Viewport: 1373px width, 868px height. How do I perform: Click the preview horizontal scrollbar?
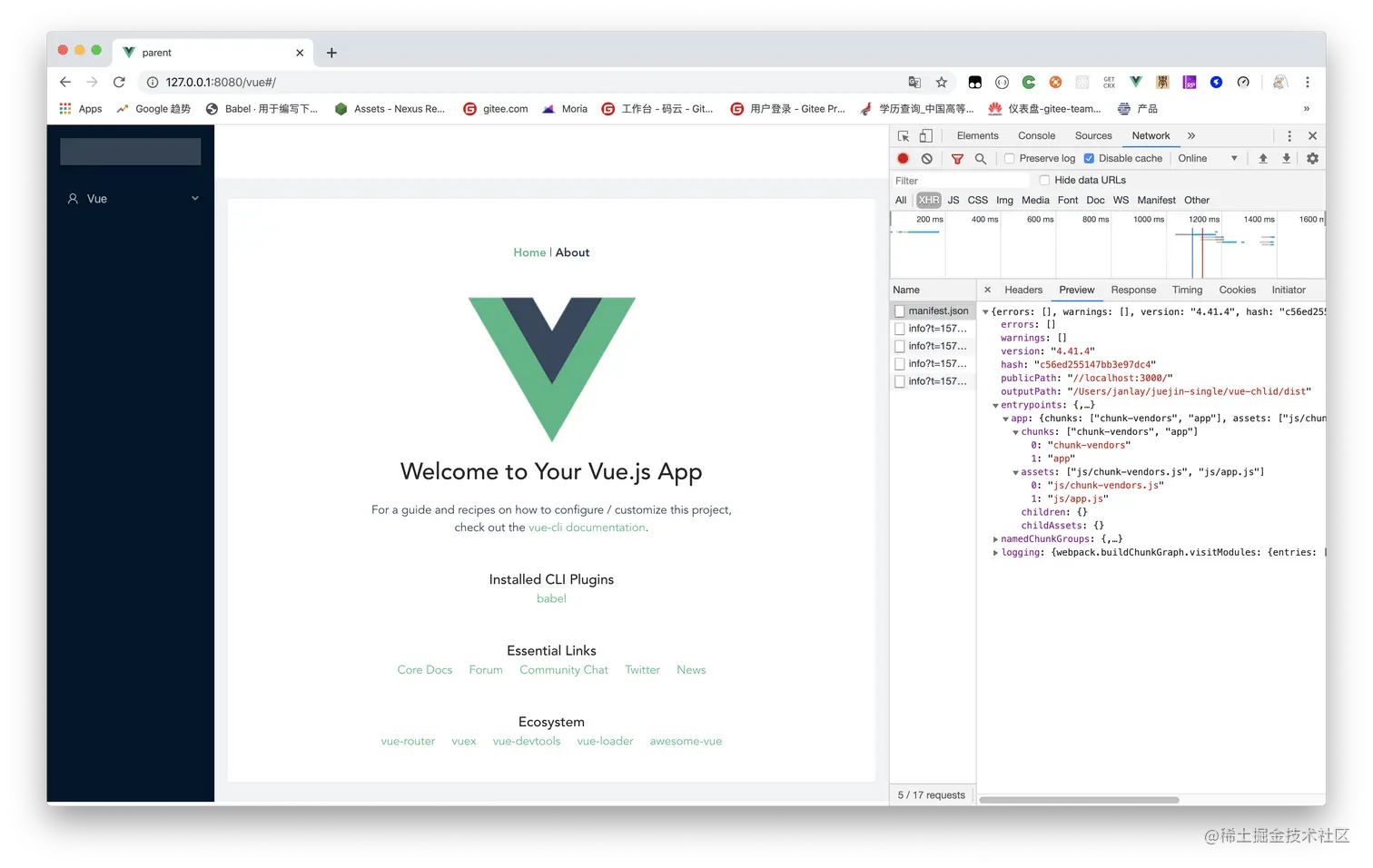pos(1079,800)
